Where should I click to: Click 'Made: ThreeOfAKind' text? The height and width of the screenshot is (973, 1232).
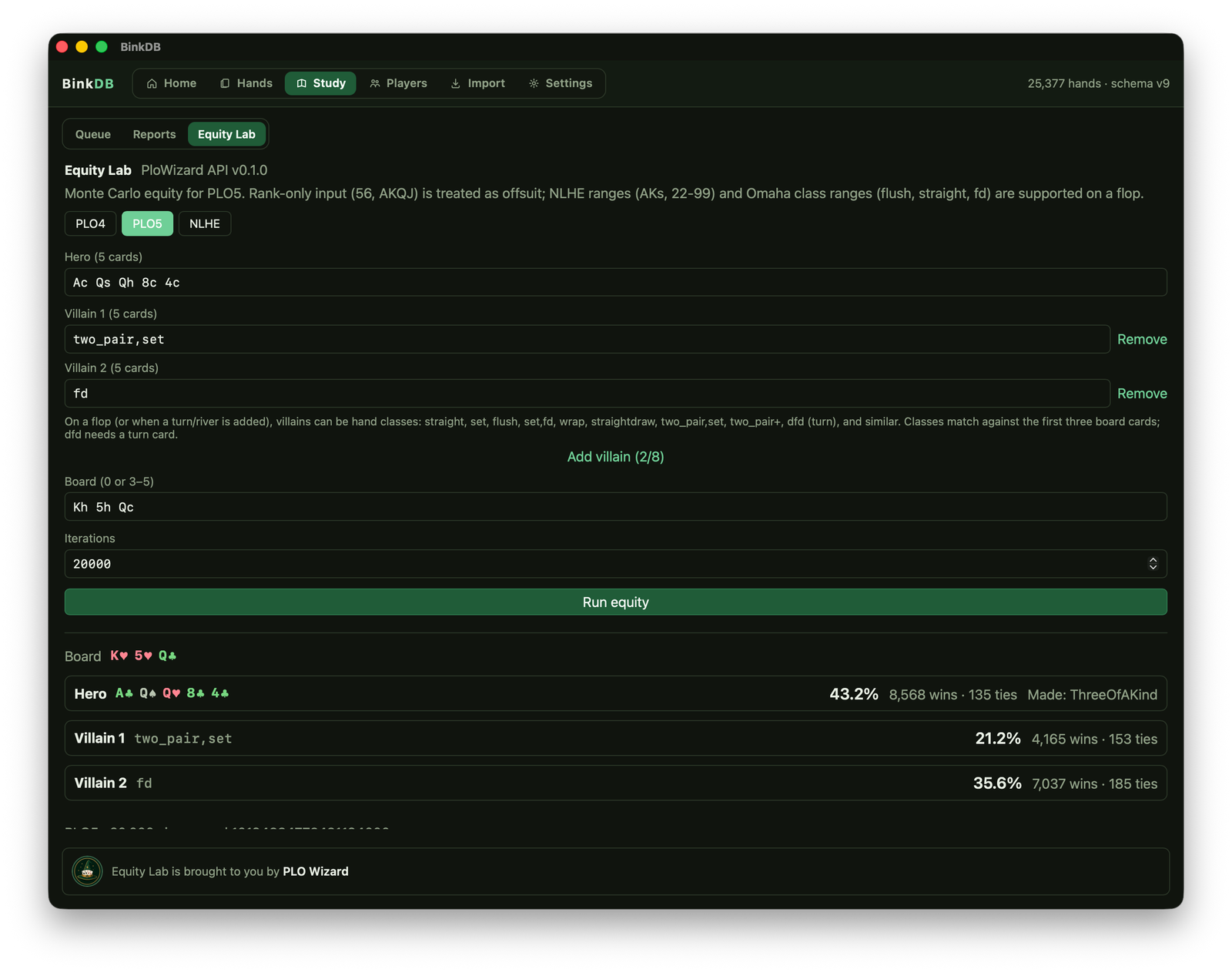pos(1092,695)
